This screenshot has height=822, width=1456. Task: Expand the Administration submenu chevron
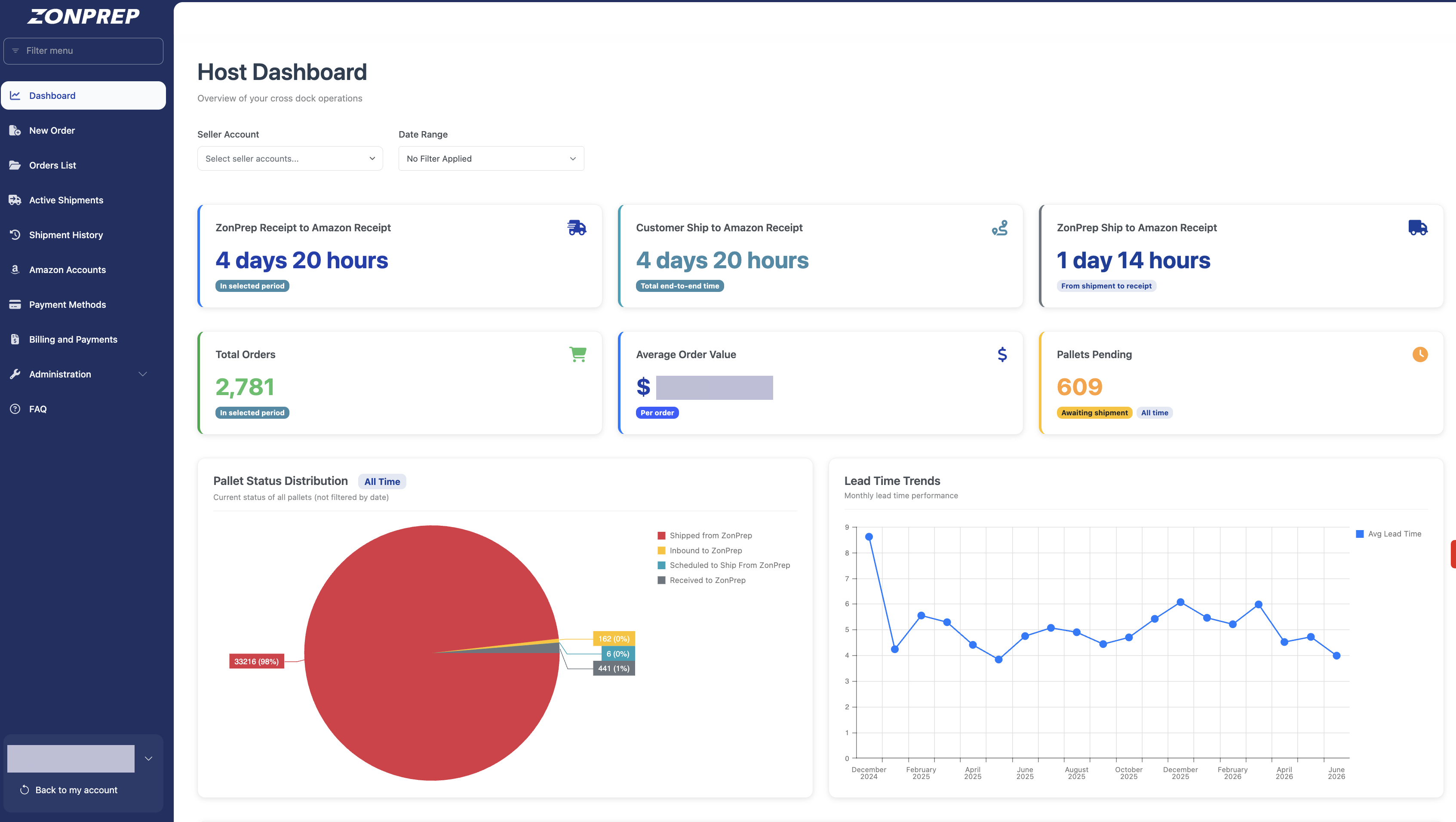point(143,374)
